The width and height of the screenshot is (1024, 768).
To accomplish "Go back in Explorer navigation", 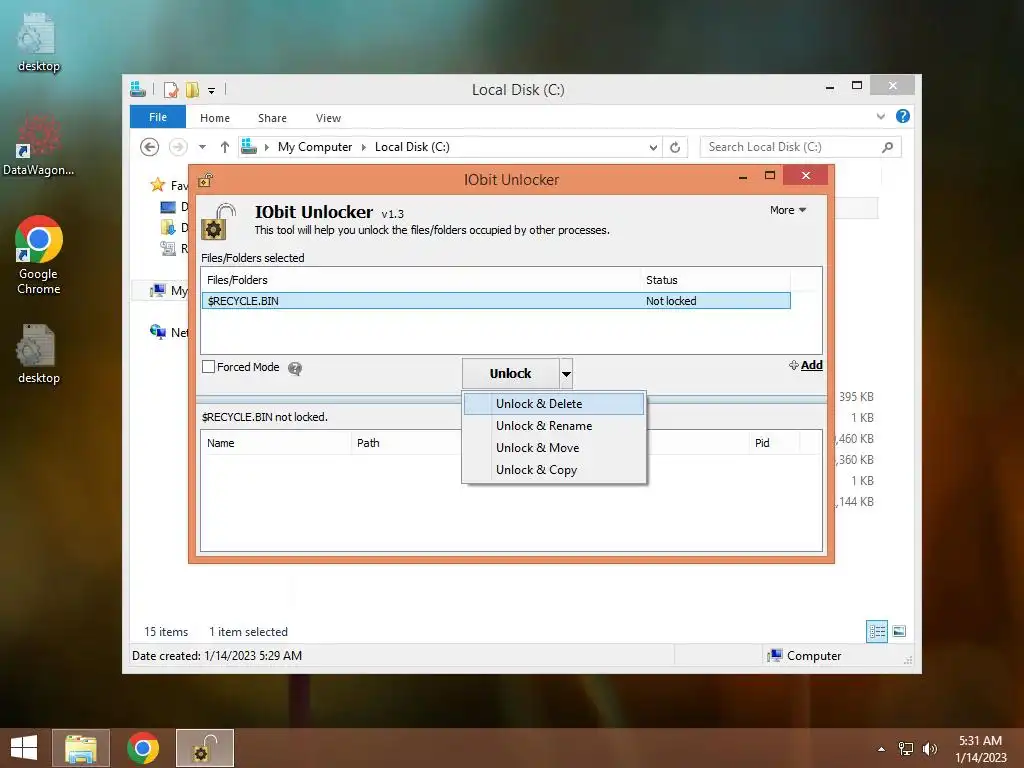I will (150, 147).
